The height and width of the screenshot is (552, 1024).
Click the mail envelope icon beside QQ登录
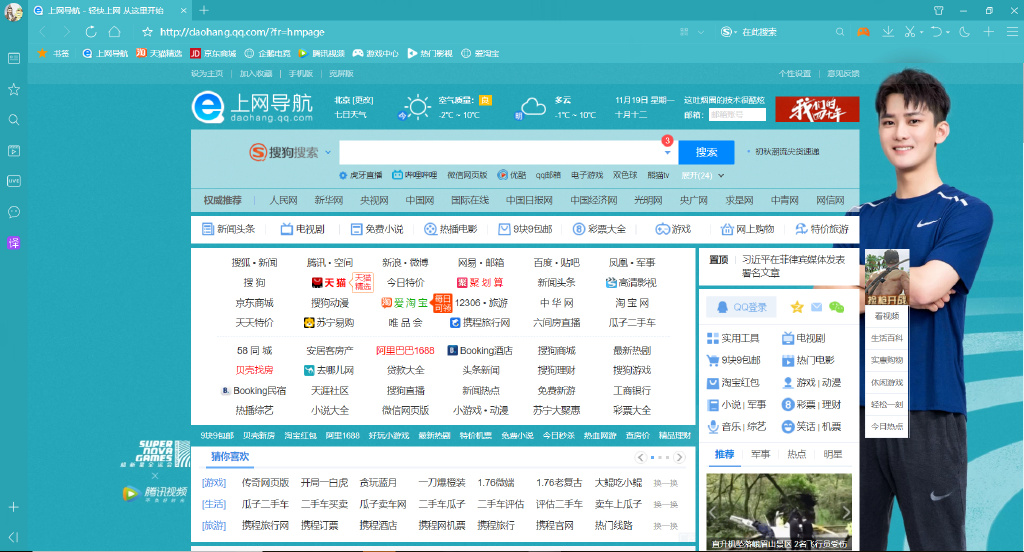[816, 307]
